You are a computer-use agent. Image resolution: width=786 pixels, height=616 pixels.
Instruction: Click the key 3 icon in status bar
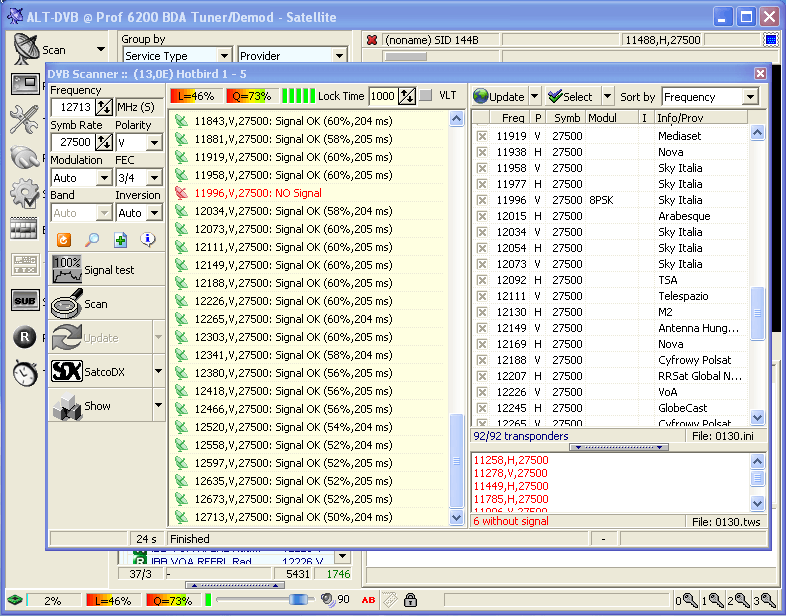pos(767,600)
